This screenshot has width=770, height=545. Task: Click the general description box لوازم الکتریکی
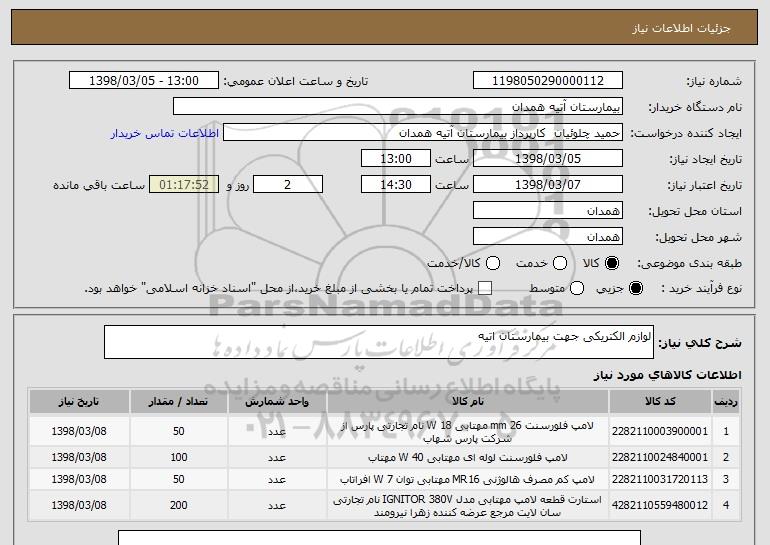tap(379, 342)
